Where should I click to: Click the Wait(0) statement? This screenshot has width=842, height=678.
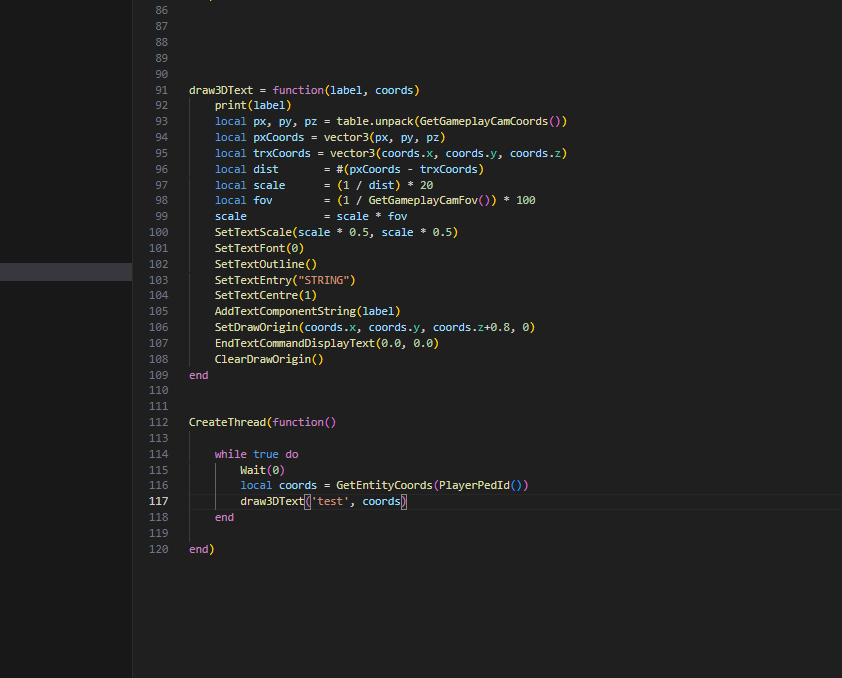262,470
